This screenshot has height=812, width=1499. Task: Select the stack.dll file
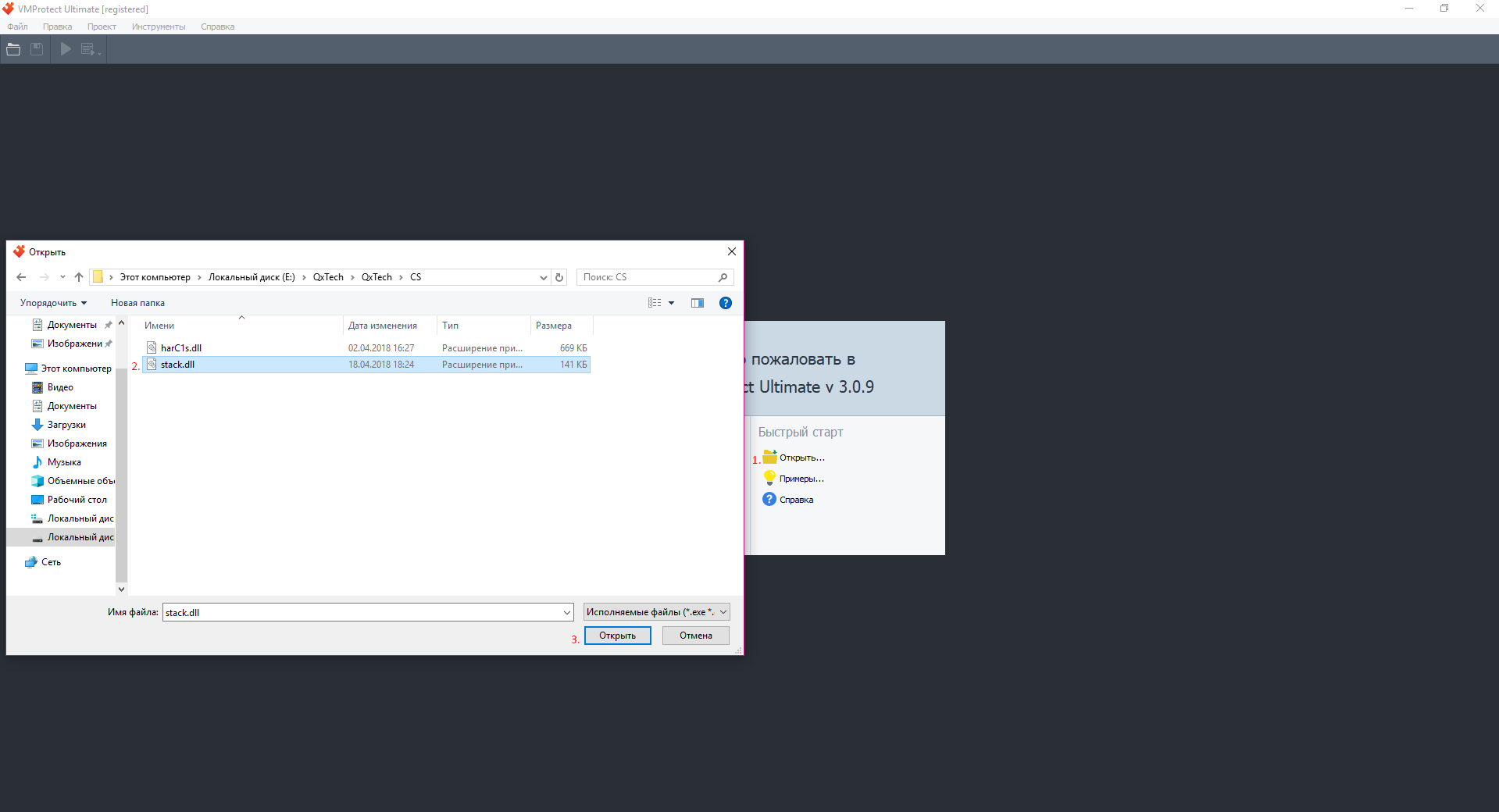(366, 365)
